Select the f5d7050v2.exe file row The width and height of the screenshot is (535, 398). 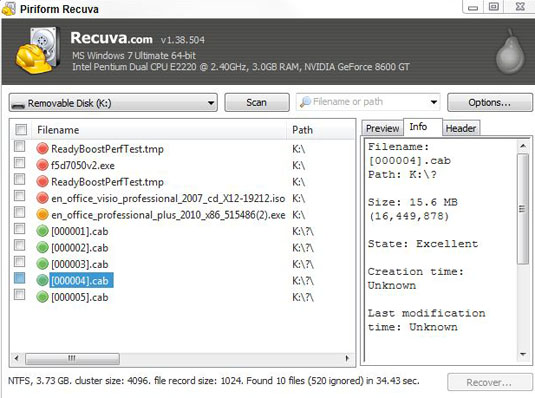(x=83, y=166)
